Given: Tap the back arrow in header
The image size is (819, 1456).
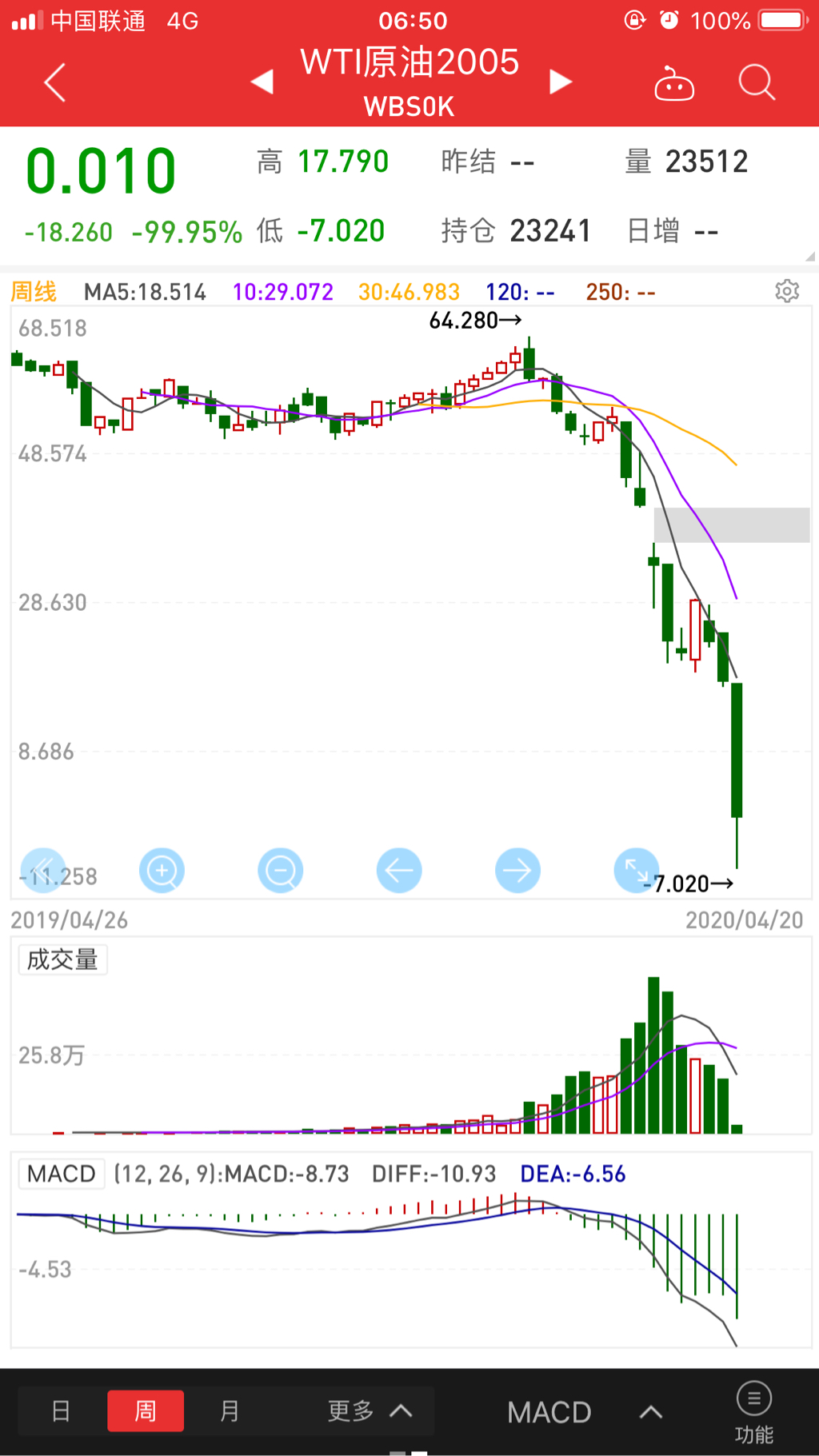Looking at the screenshot, I should pos(54,82).
